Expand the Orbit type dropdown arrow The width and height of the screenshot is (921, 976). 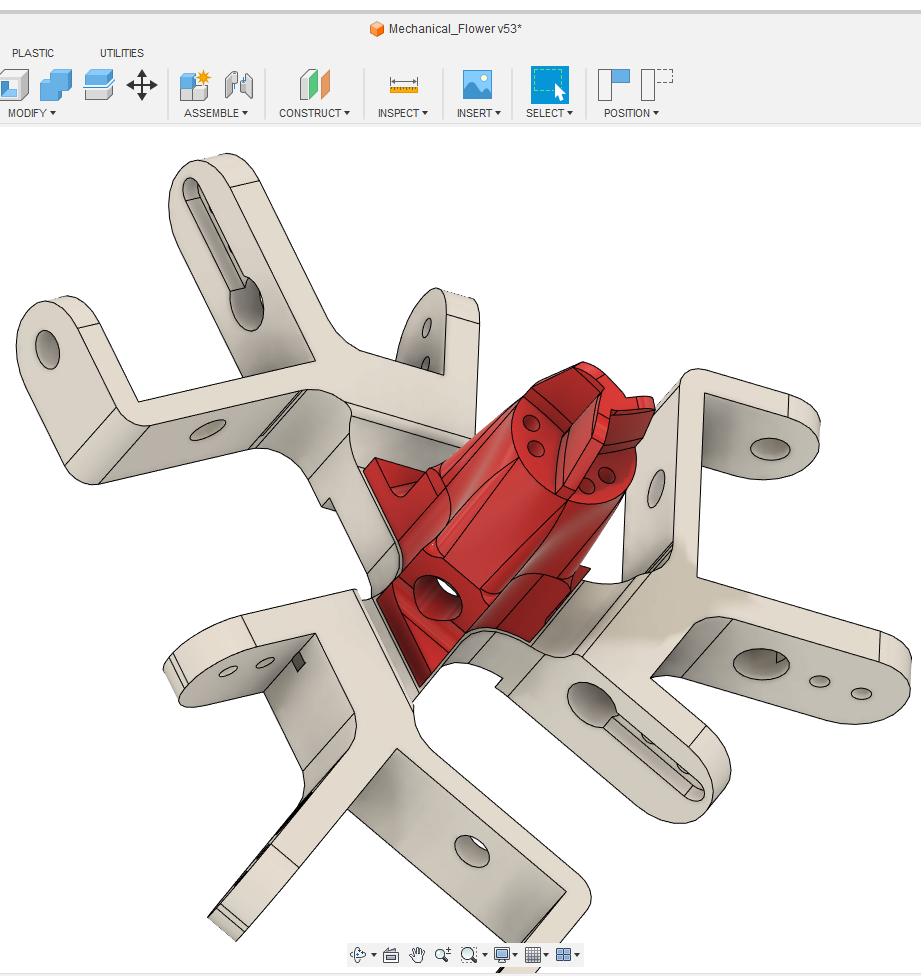pyautogui.click(x=373, y=955)
